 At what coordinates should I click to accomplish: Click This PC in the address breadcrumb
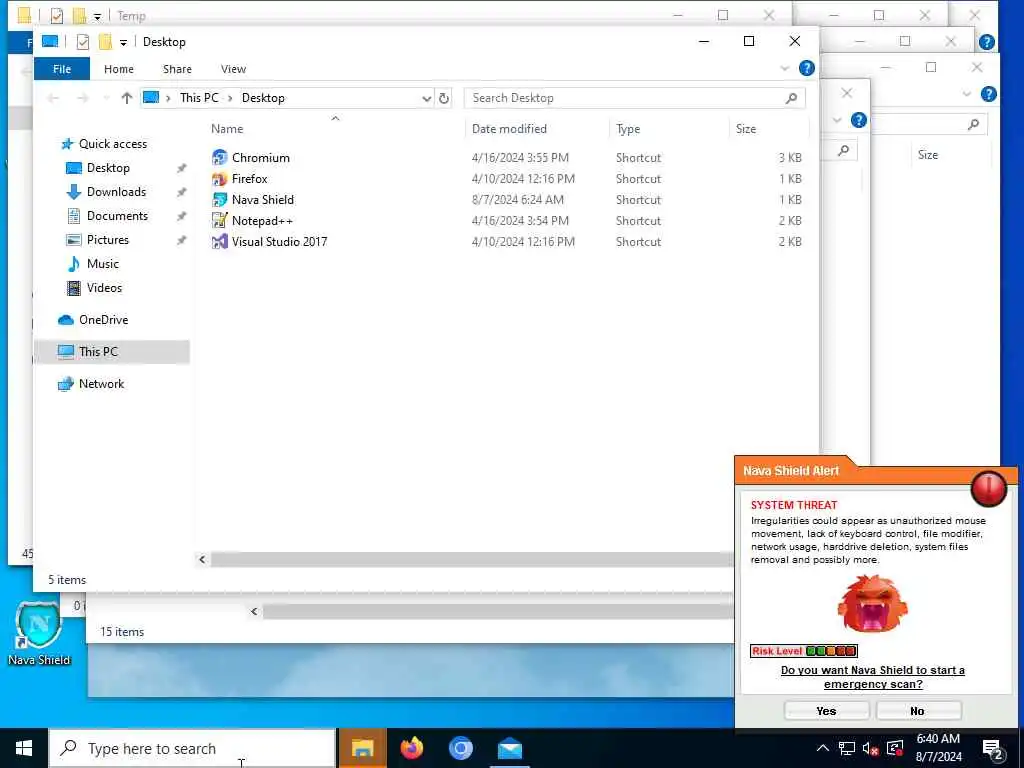click(x=199, y=98)
